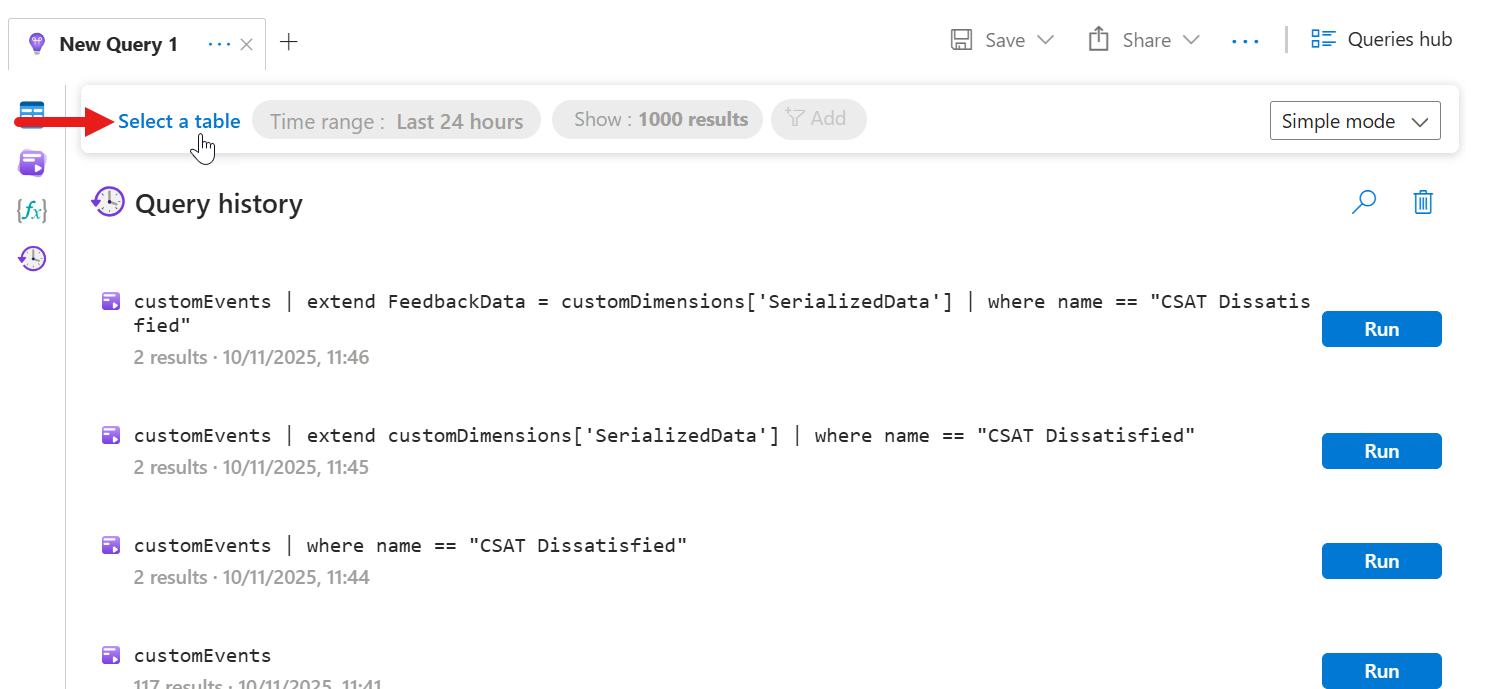Image resolution: width=1495 pixels, height=689 pixels.
Task: Run the extend customDimensions SerializedData query
Action: point(1381,451)
